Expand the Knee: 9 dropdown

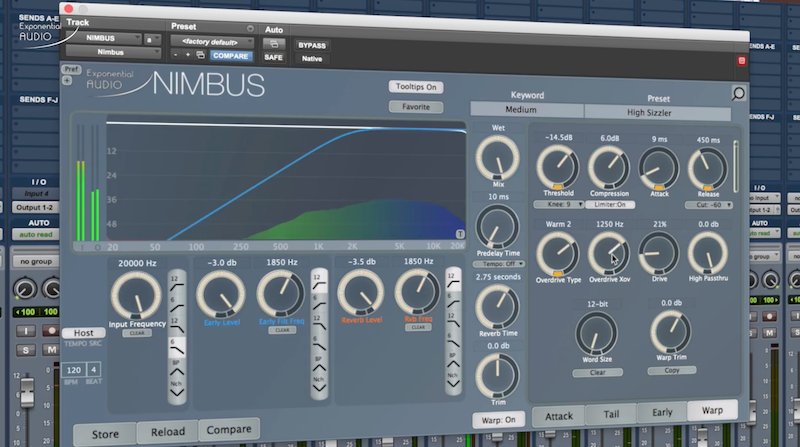(558, 205)
